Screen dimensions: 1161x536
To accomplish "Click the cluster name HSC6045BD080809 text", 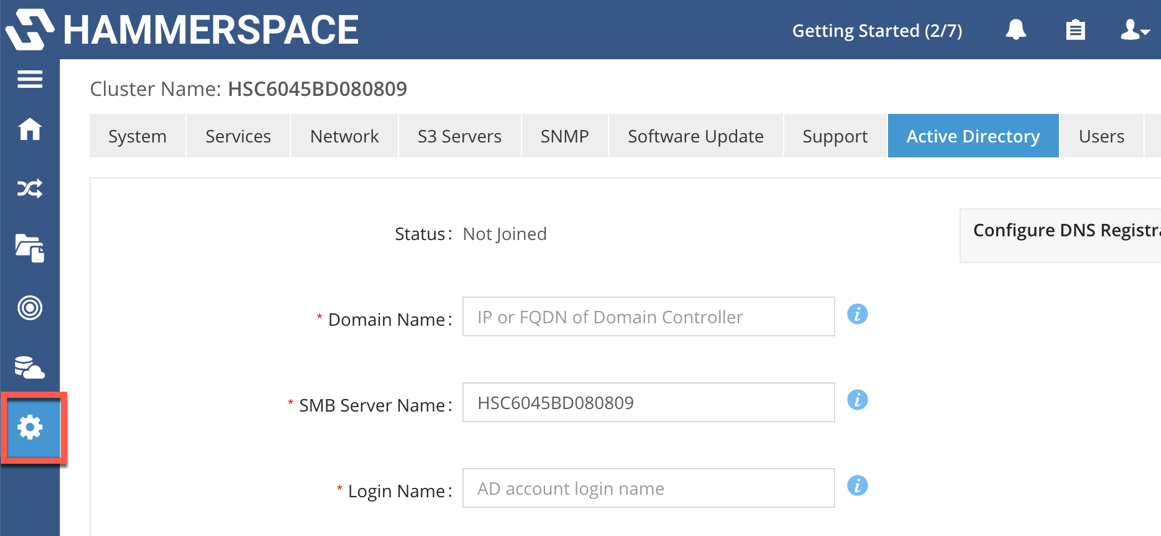I will [x=317, y=90].
